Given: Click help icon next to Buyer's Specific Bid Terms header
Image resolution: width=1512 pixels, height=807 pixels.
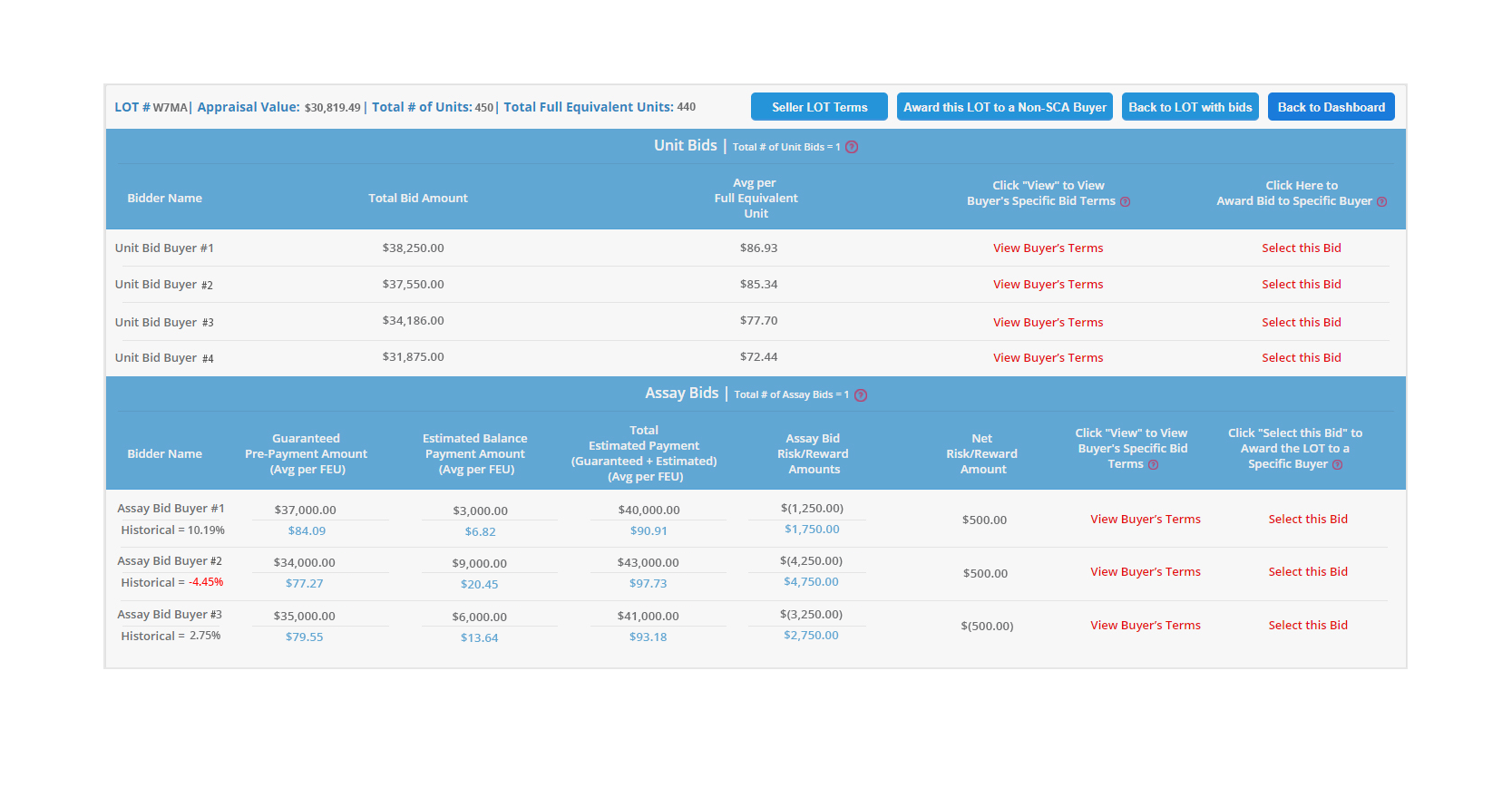Looking at the screenshot, I should coord(1125,202).
